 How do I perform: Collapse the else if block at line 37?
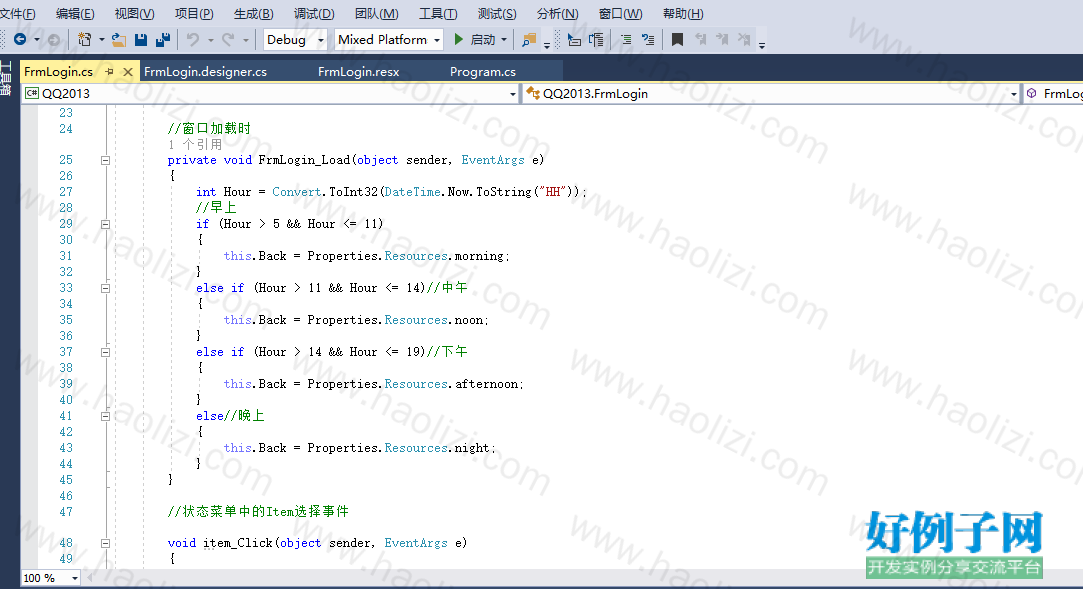pyautogui.click(x=106, y=352)
